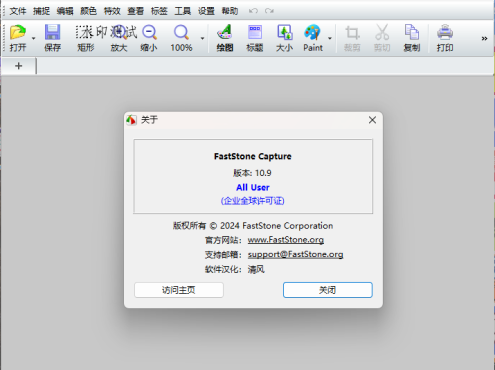The height and width of the screenshot is (370, 495).
Task: Open the 特效 menu
Action: tap(112, 11)
